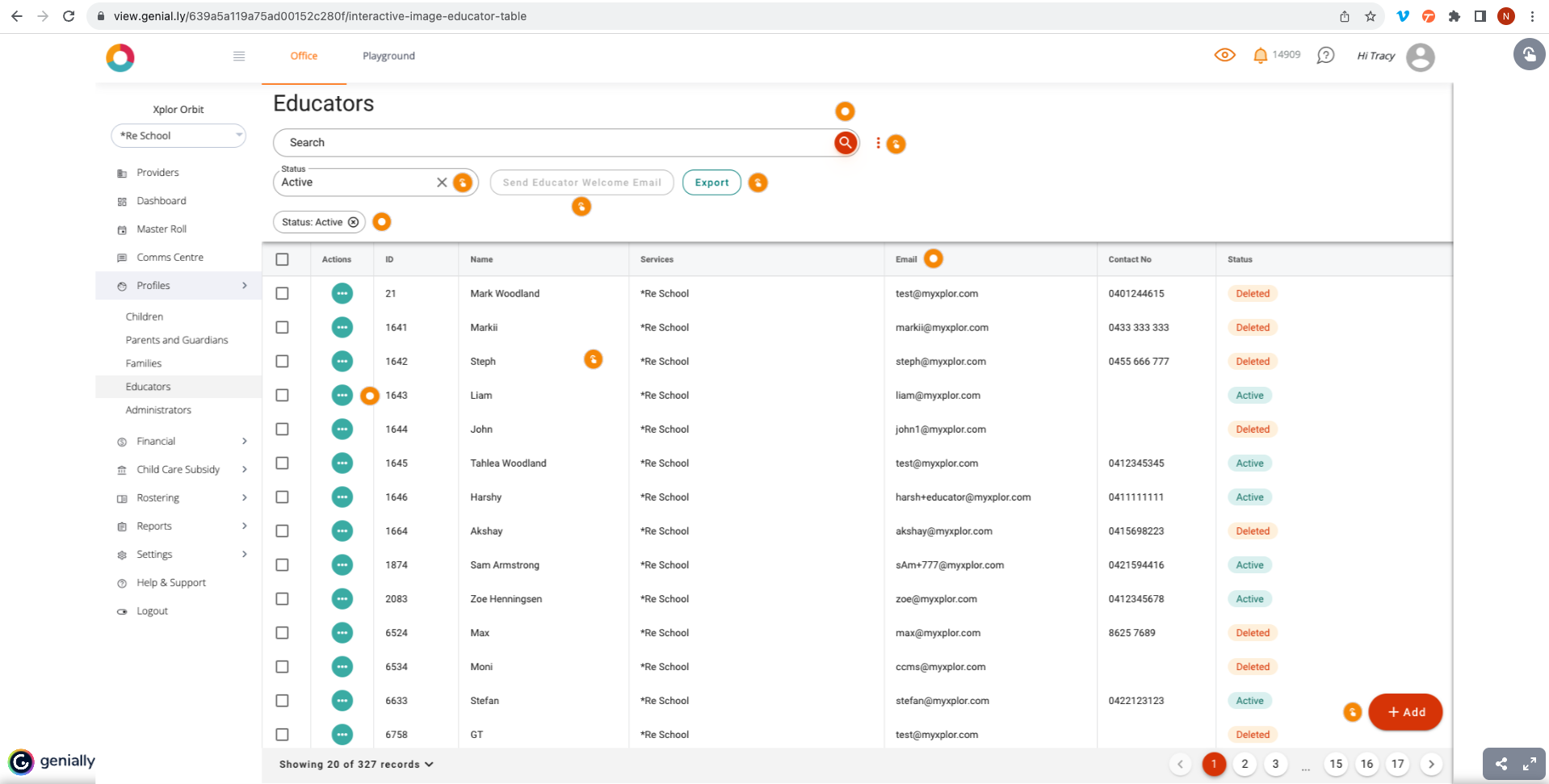The width and height of the screenshot is (1549, 784).
Task: Click the red search magnifier button
Action: pyautogui.click(x=845, y=143)
